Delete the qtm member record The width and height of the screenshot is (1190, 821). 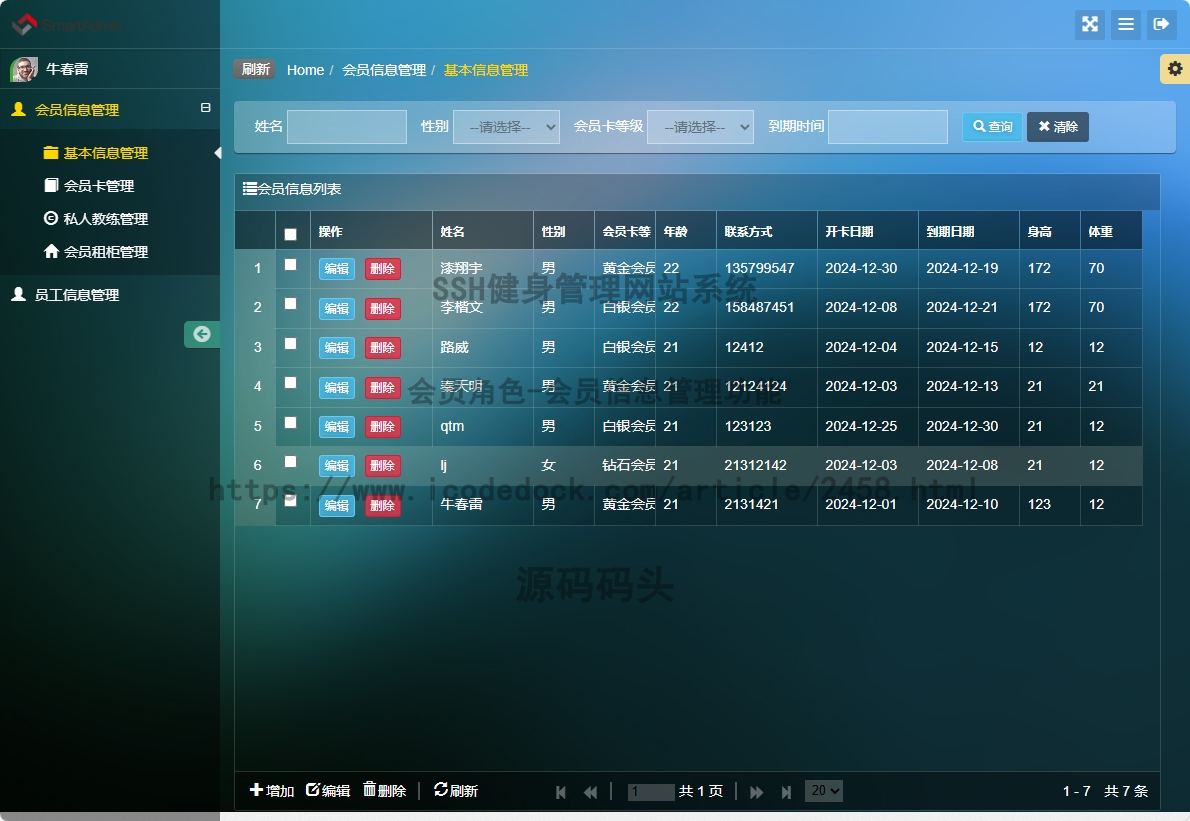[382, 426]
